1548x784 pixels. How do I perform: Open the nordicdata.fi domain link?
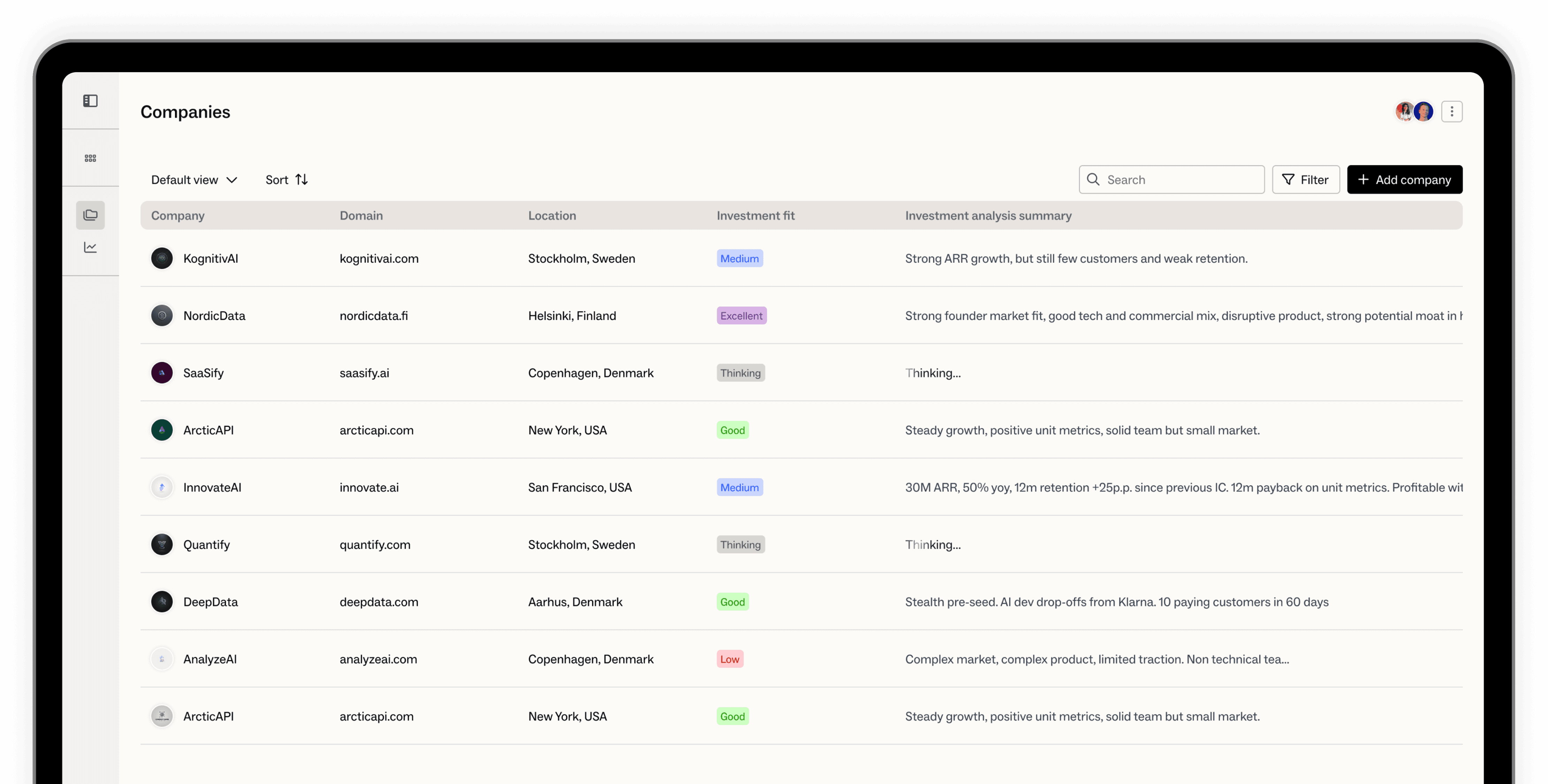pyautogui.click(x=373, y=316)
